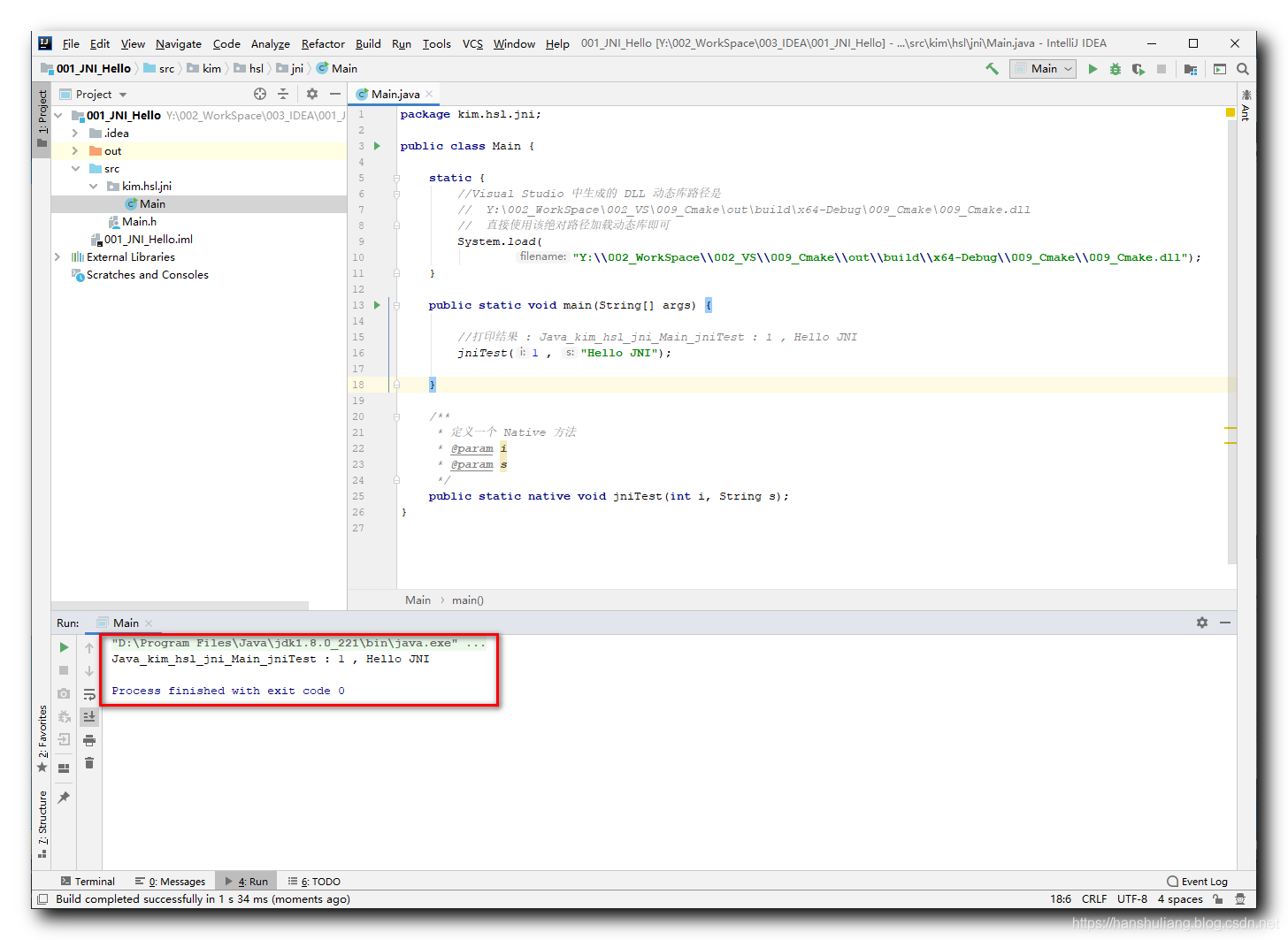Collapse the src folder

point(75,169)
